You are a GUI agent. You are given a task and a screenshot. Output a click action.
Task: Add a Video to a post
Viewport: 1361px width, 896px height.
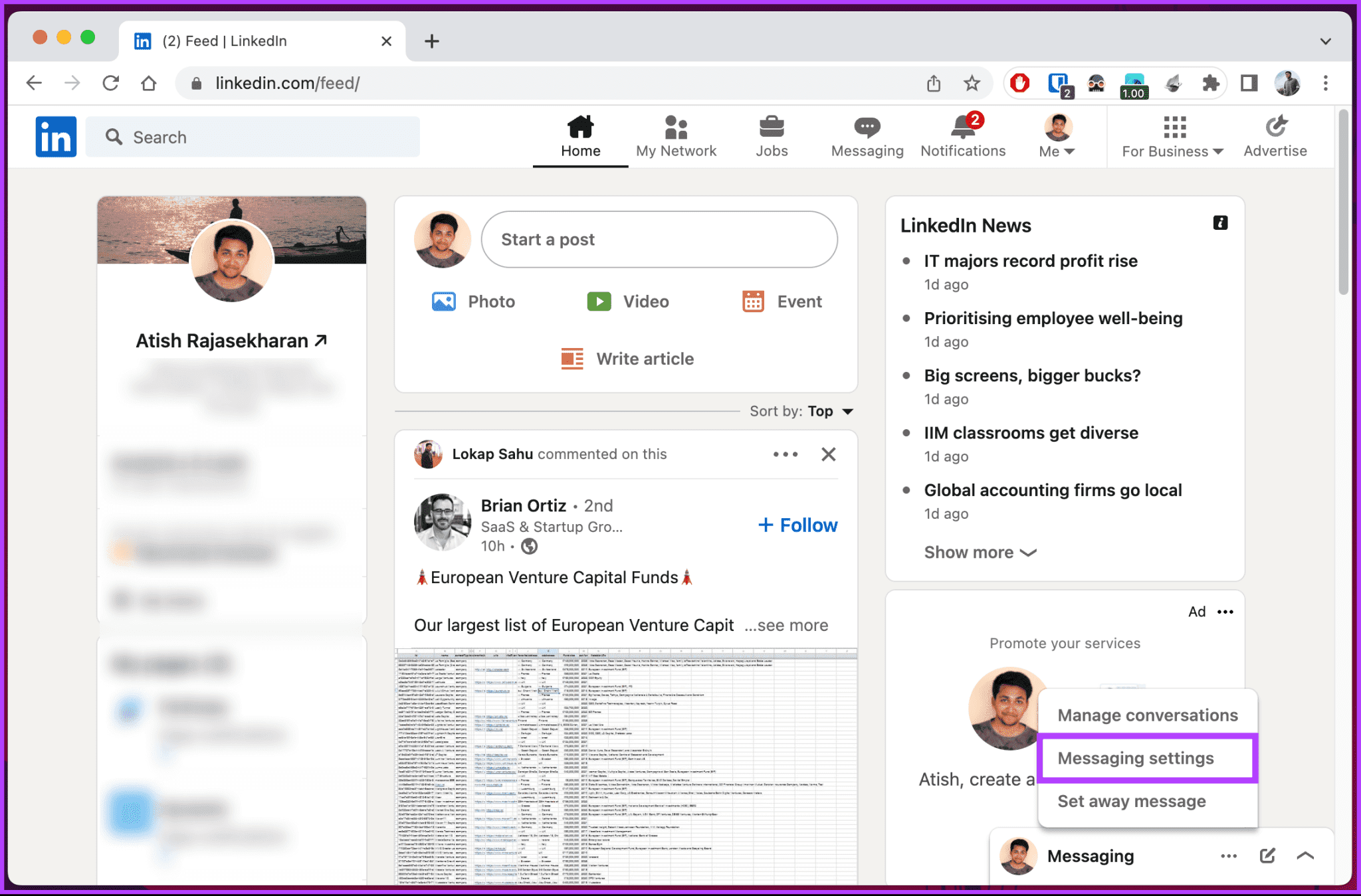[x=627, y=302]
